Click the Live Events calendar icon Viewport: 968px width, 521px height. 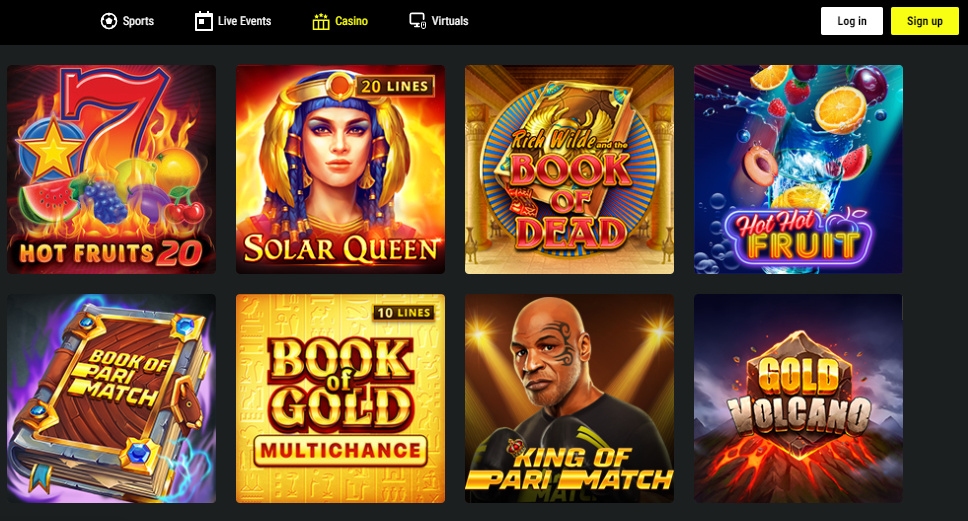(x=203, y=21)
